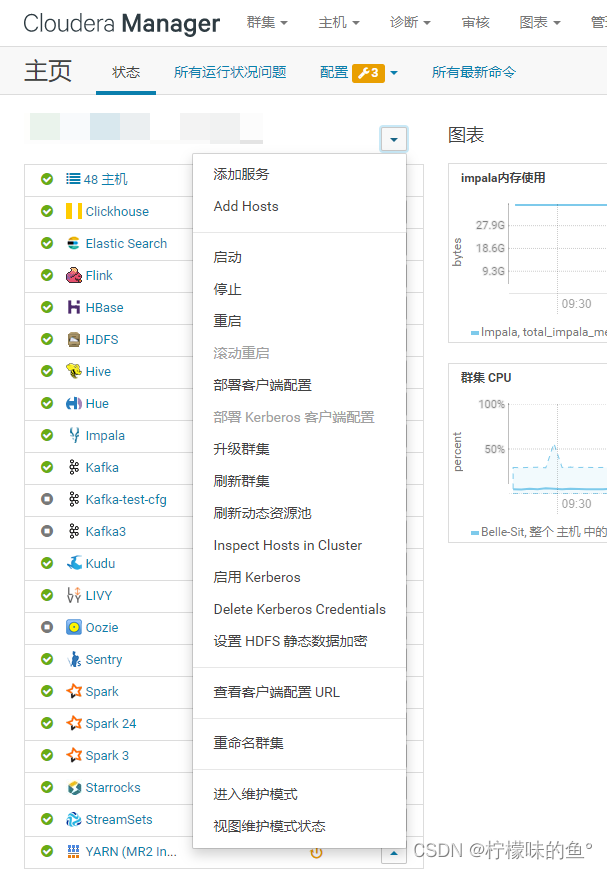Open the 群集 top menu
607x869 pixels.
(267, 23)
